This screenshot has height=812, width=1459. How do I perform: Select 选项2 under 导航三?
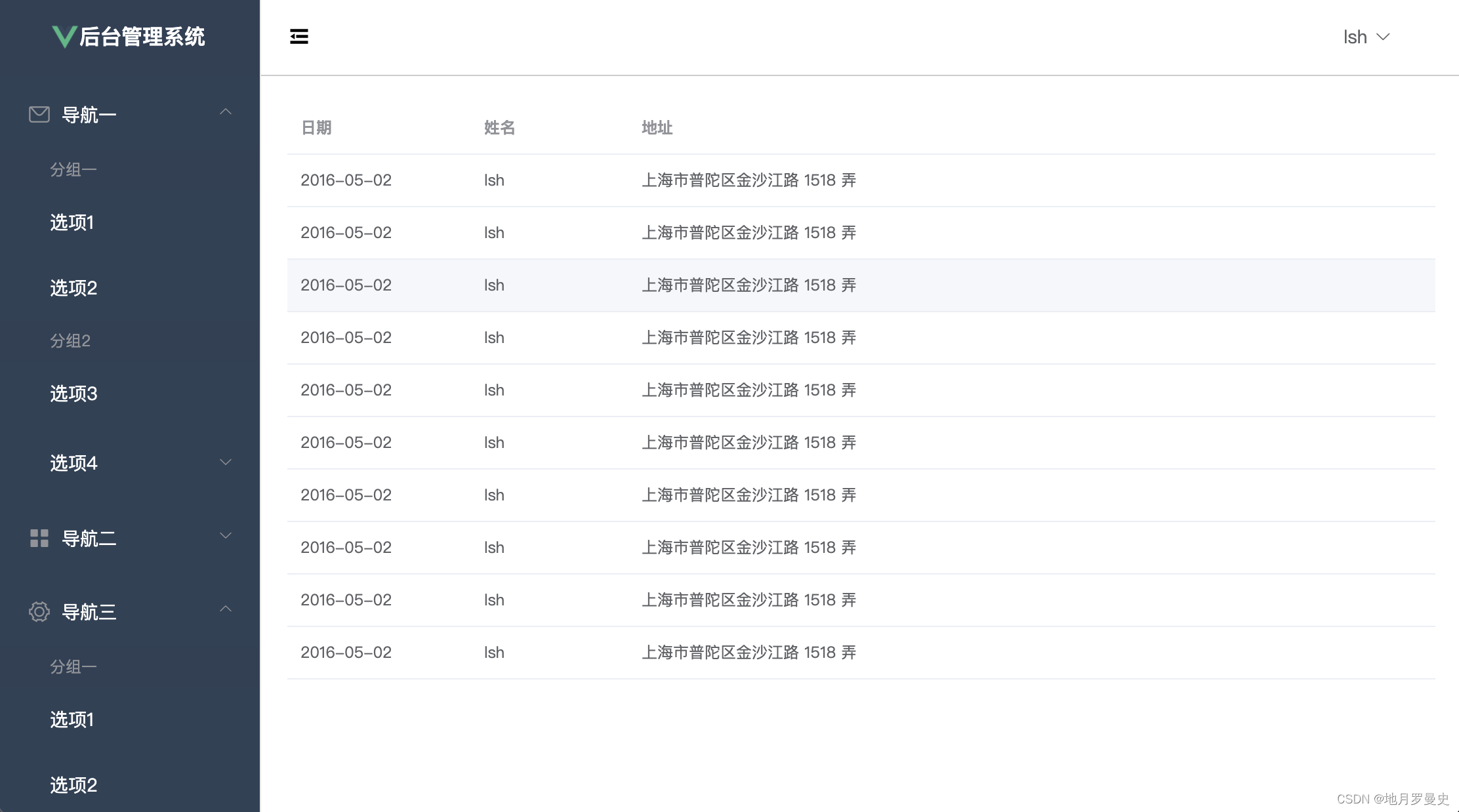73,785
